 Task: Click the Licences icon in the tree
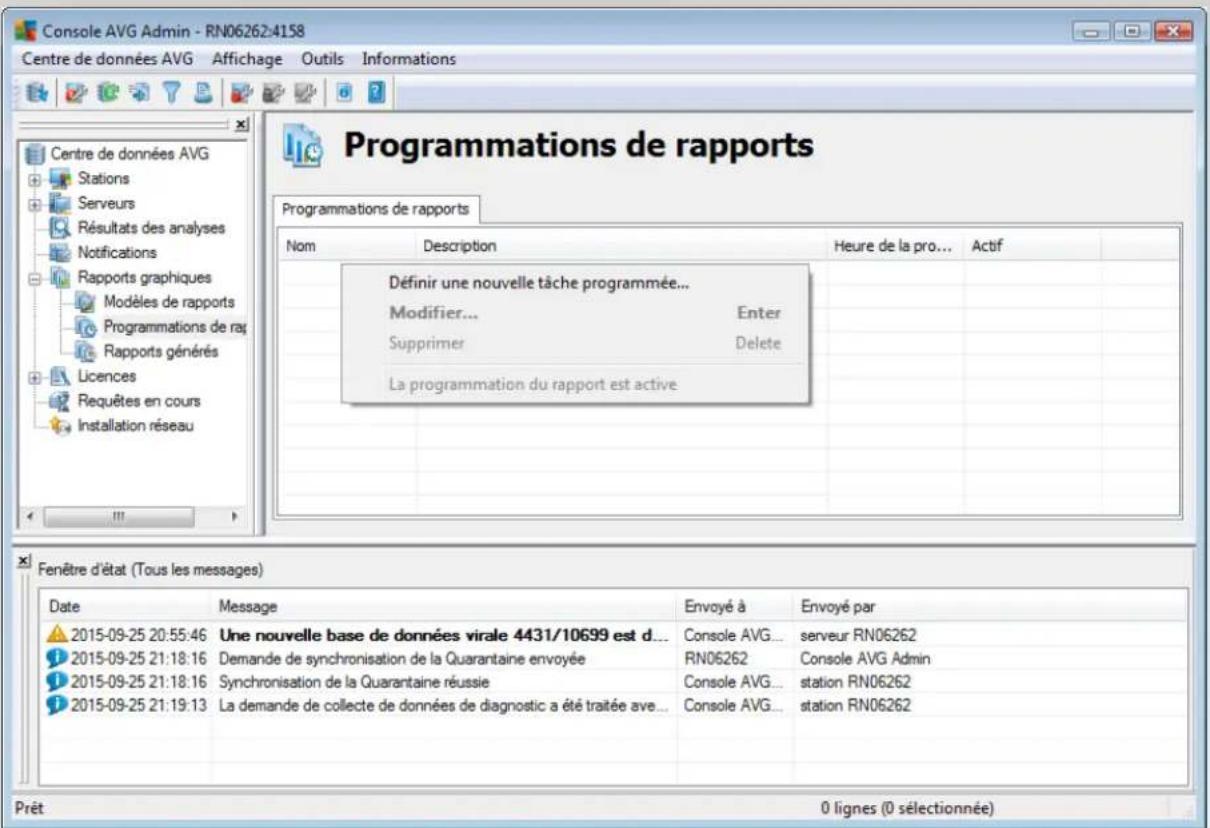[62, 376]
